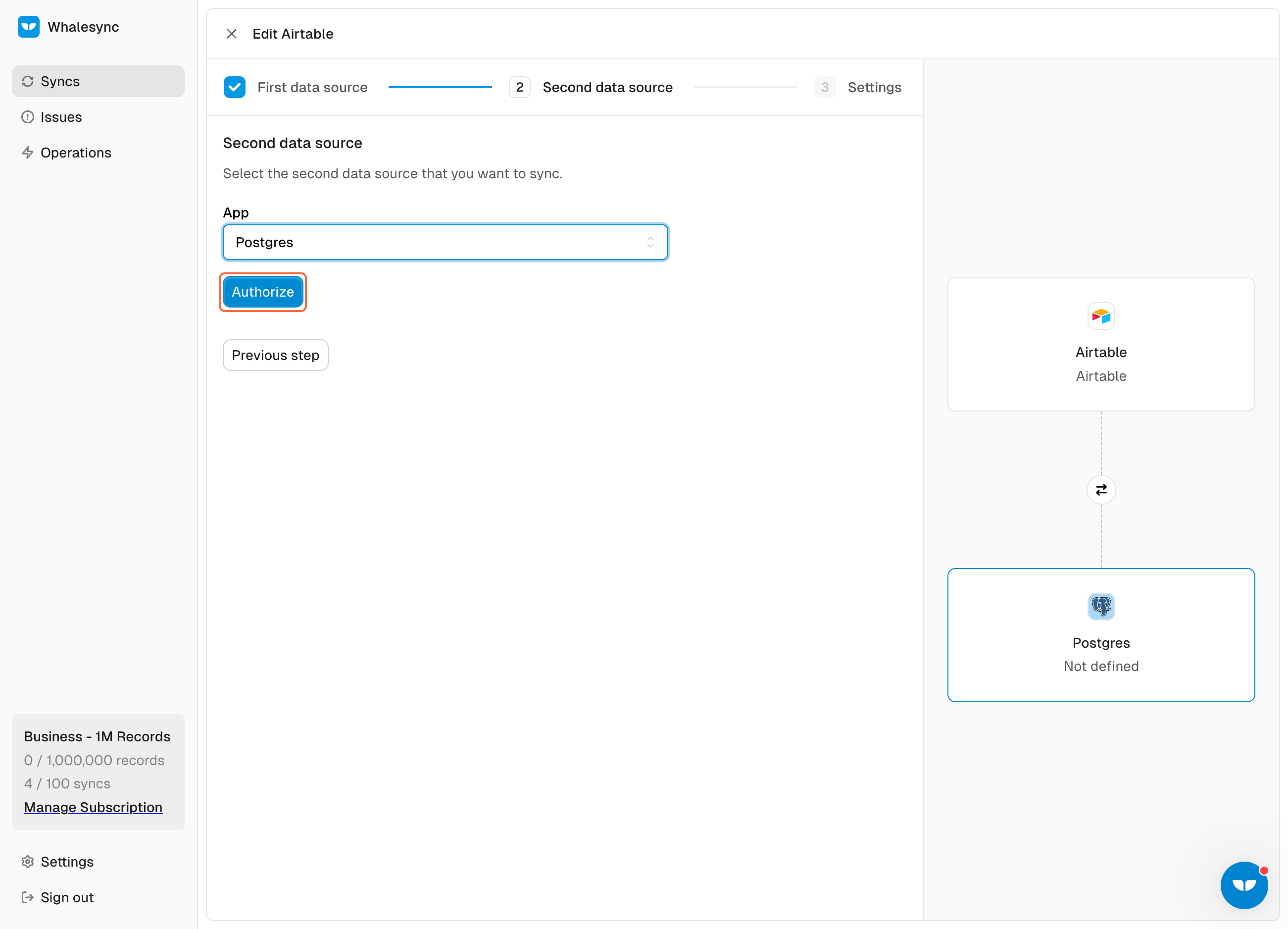Open the App dropdown showing Postgres
The image size is (1288, 929).
(x=445, y=243)
